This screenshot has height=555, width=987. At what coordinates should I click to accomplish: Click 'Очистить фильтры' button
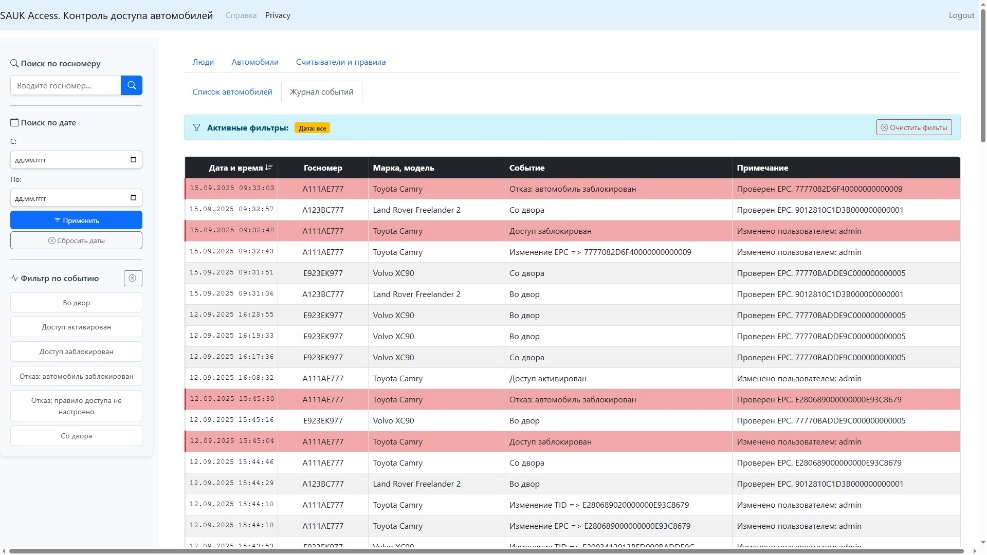coord(913,127)
